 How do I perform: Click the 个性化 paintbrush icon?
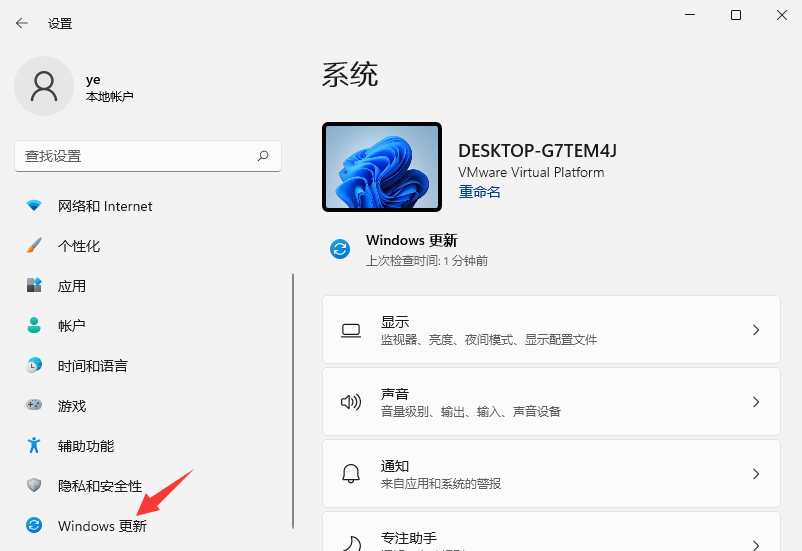[x=34, y=246]
